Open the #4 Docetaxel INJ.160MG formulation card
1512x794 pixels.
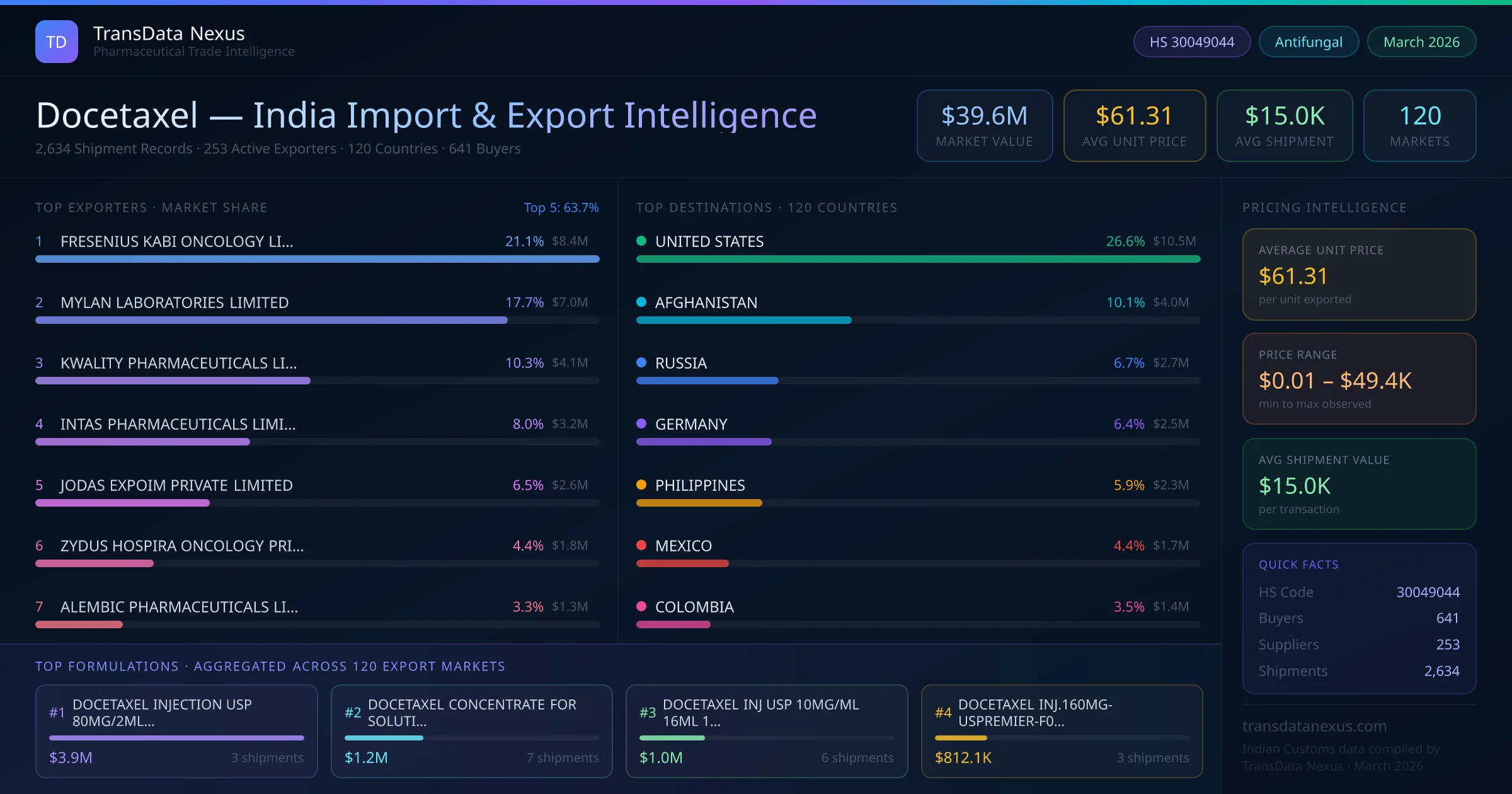1062,730
